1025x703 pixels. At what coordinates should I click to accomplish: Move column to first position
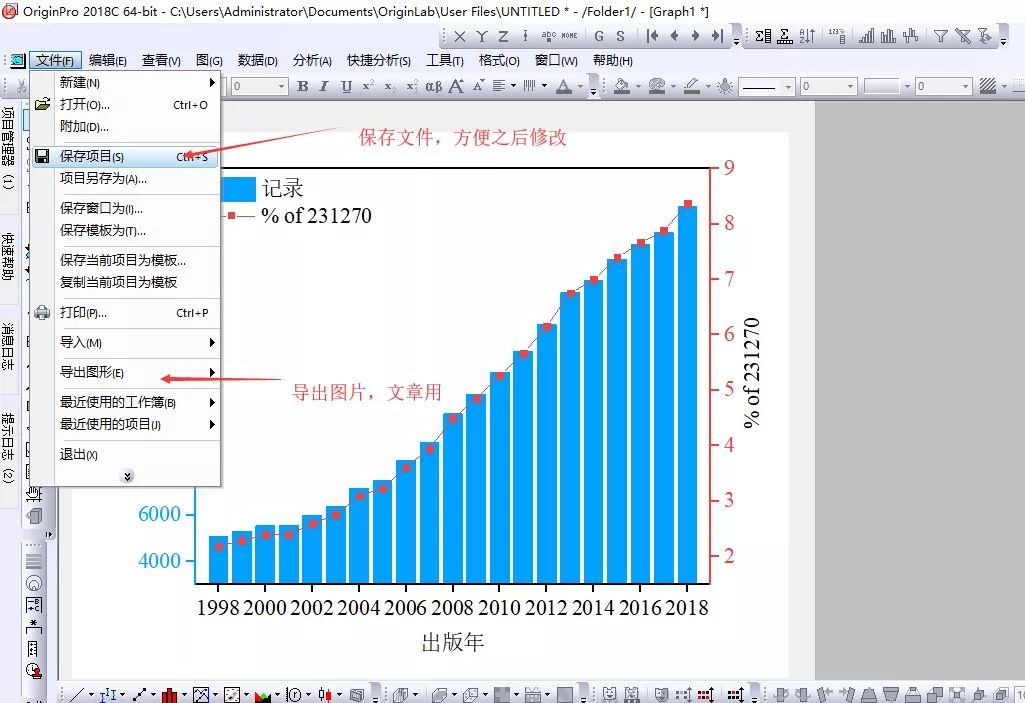click(x=652, y=37)
